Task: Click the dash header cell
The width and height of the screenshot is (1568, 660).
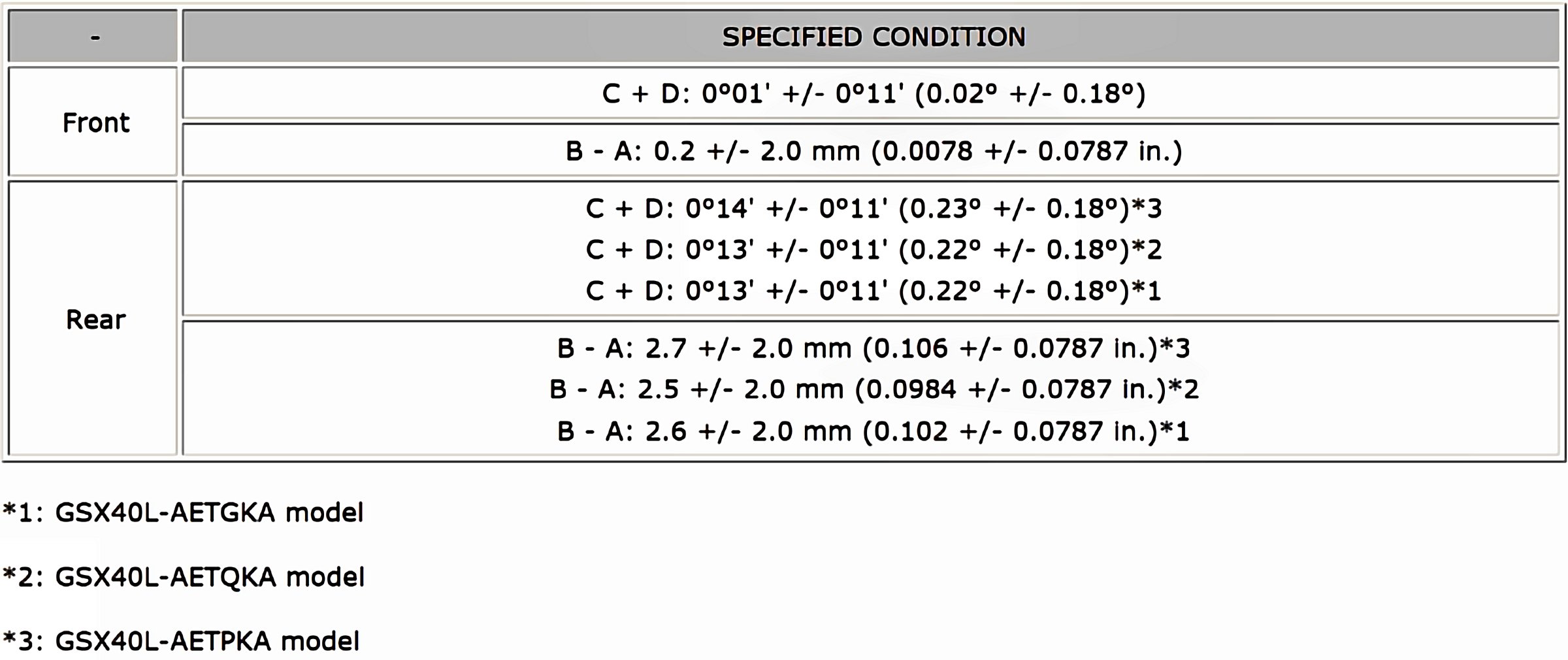Action: pos(95,37)
